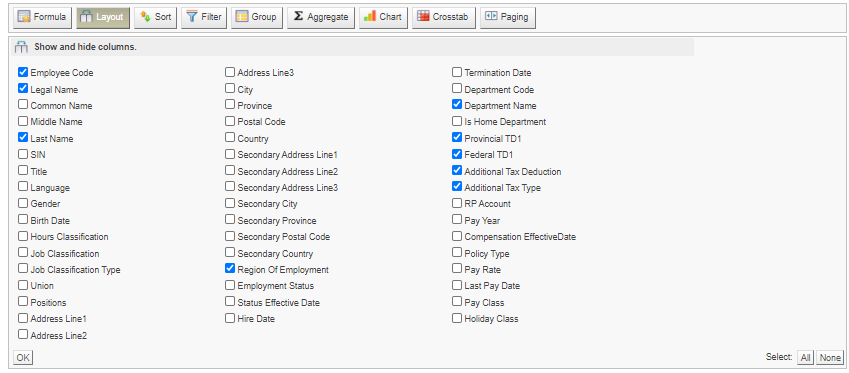Enable the Pay Class column
The height and width of the screenshot is (373, 849).
point(457,302)
